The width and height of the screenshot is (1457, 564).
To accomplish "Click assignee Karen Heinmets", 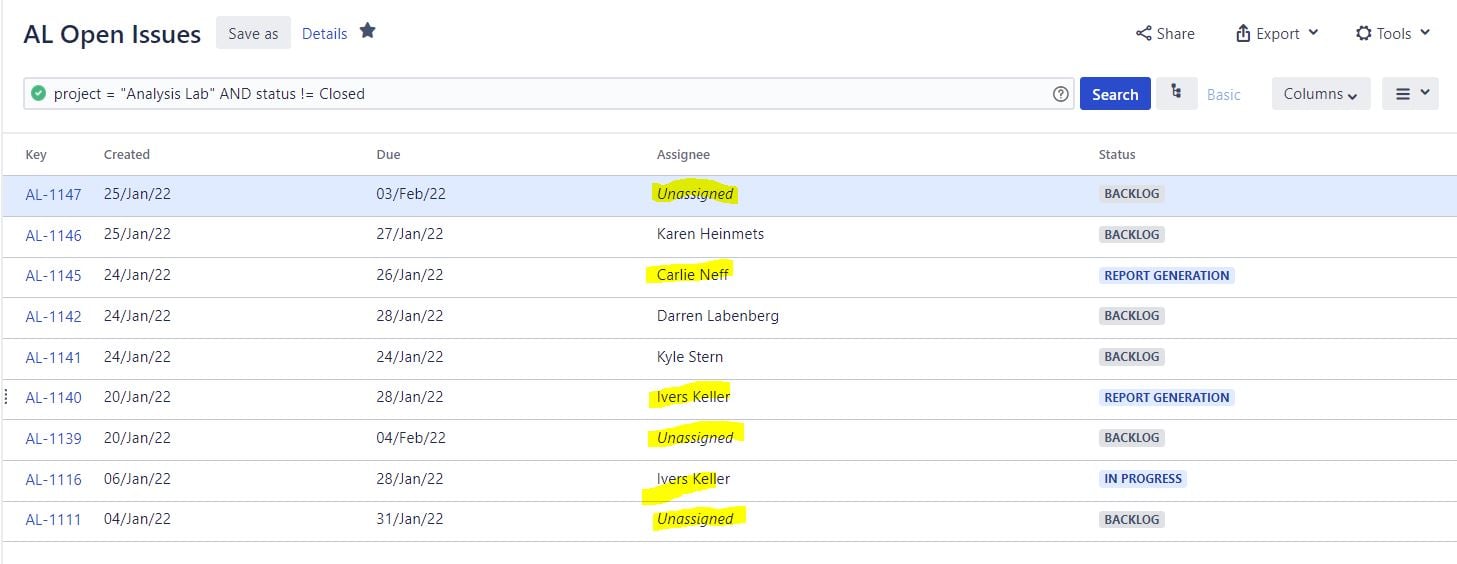I will pyautogui.click(x=710, y=234).
